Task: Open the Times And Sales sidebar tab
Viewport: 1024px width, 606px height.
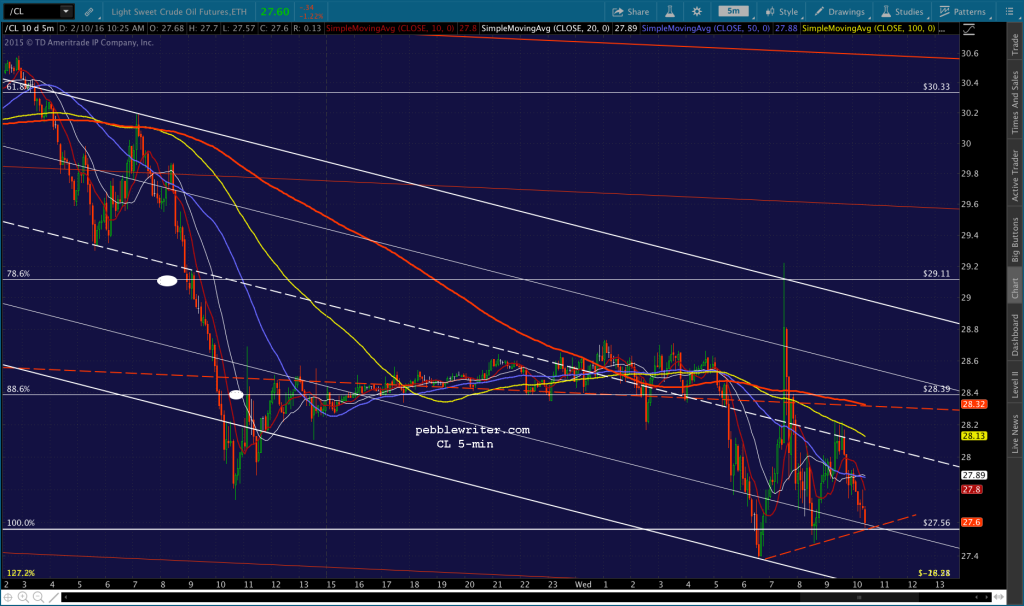Action: point(1015,103)
